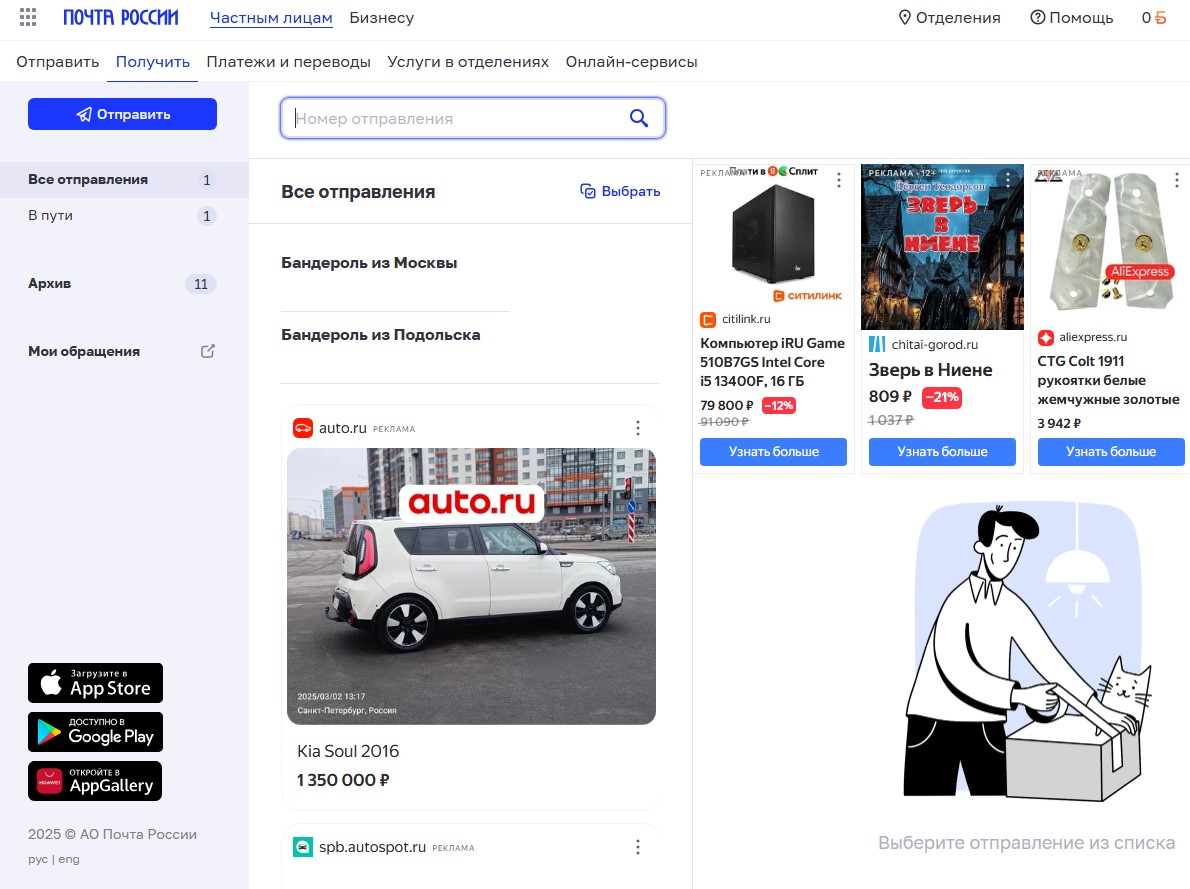The width and height of the screenshot is (1190, 889).
Task: Download app from App Store badge
Action: tap(95, 683)
